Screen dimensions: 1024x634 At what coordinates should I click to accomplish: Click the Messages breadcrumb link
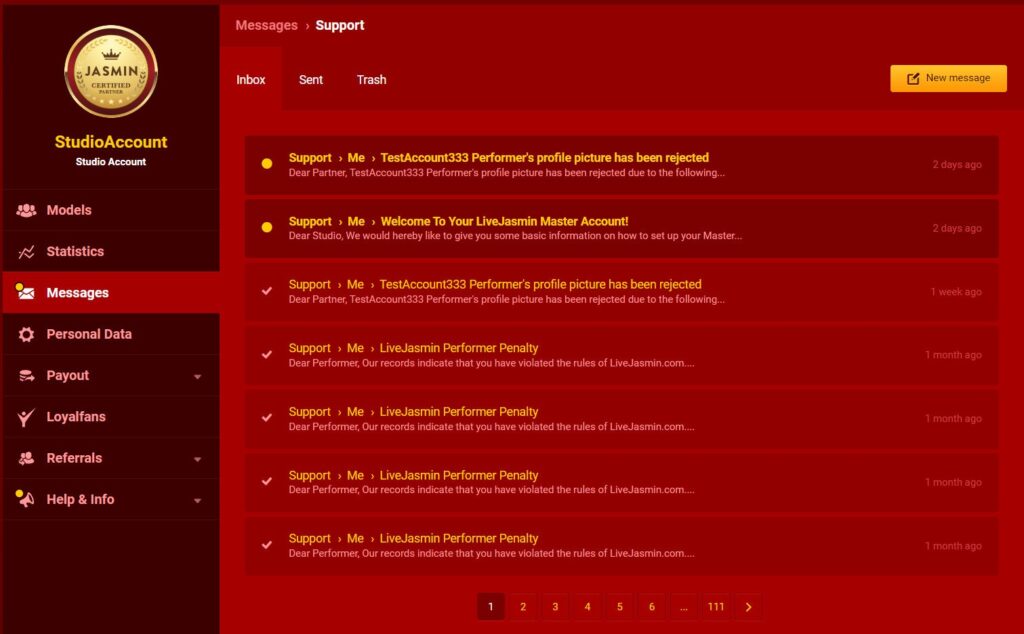click(x=266, y=25)
